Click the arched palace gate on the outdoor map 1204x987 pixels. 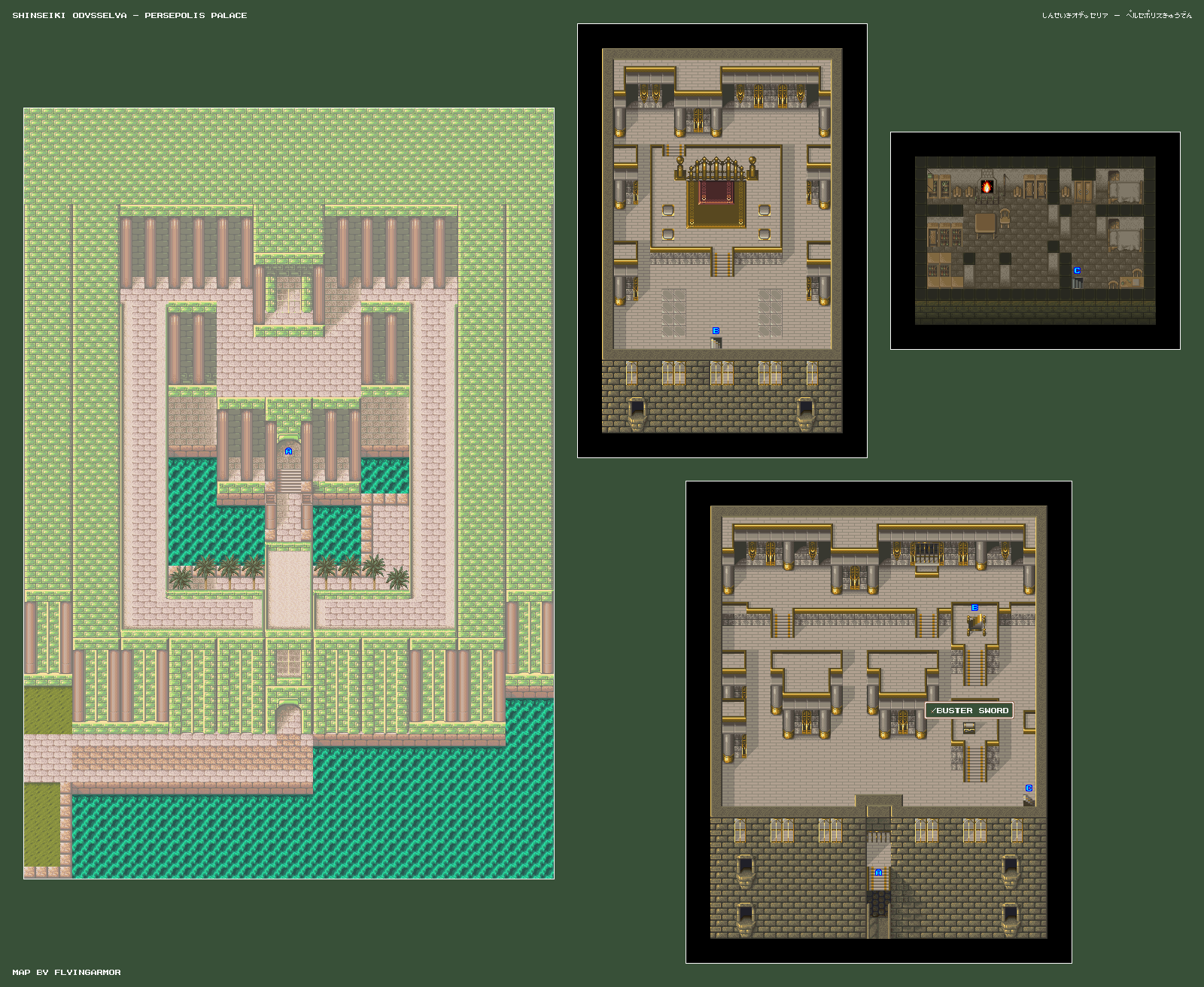[x=288, y=718]
